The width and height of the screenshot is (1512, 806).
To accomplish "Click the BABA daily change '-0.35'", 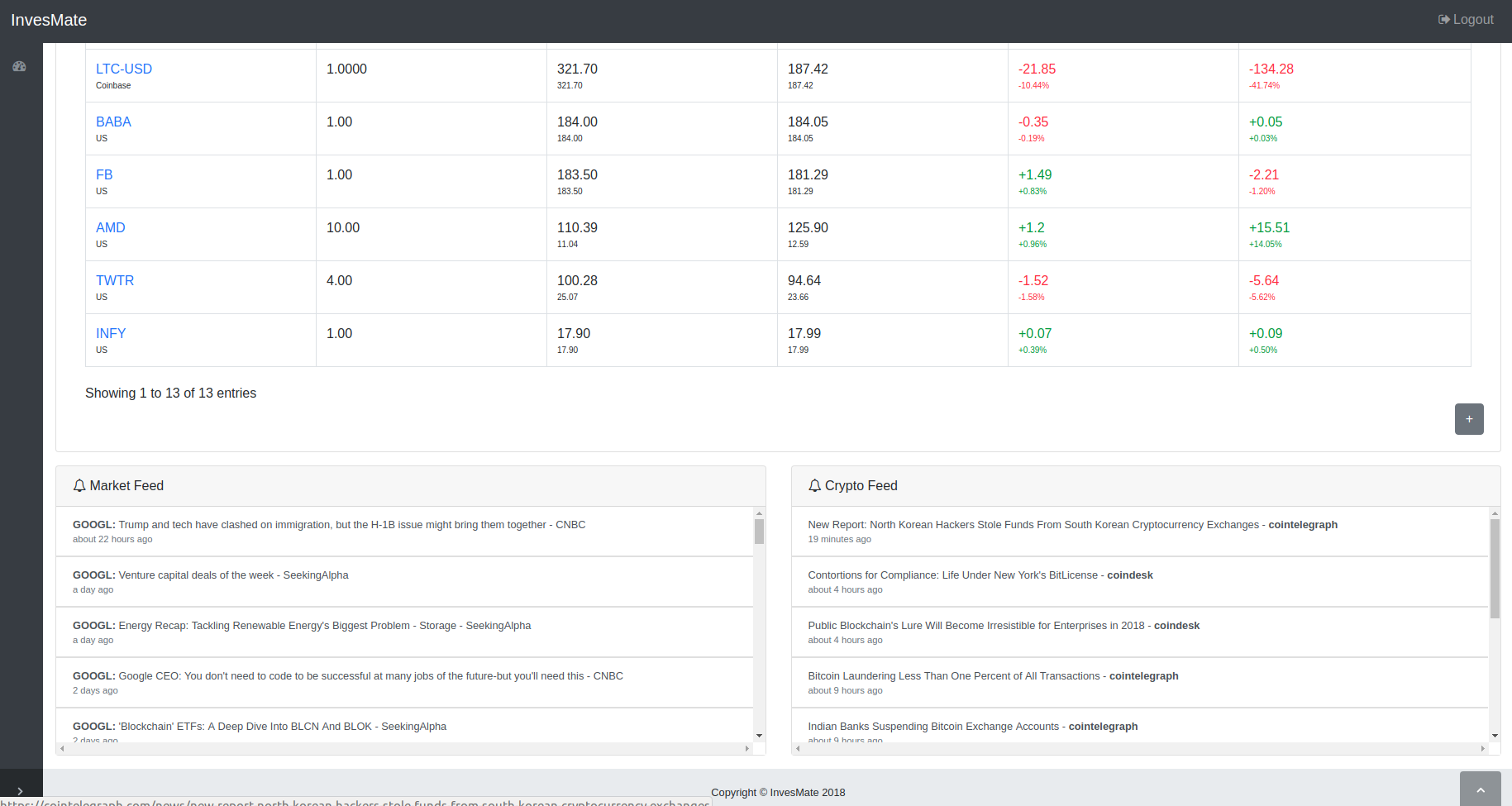I will click(1033, 122).
